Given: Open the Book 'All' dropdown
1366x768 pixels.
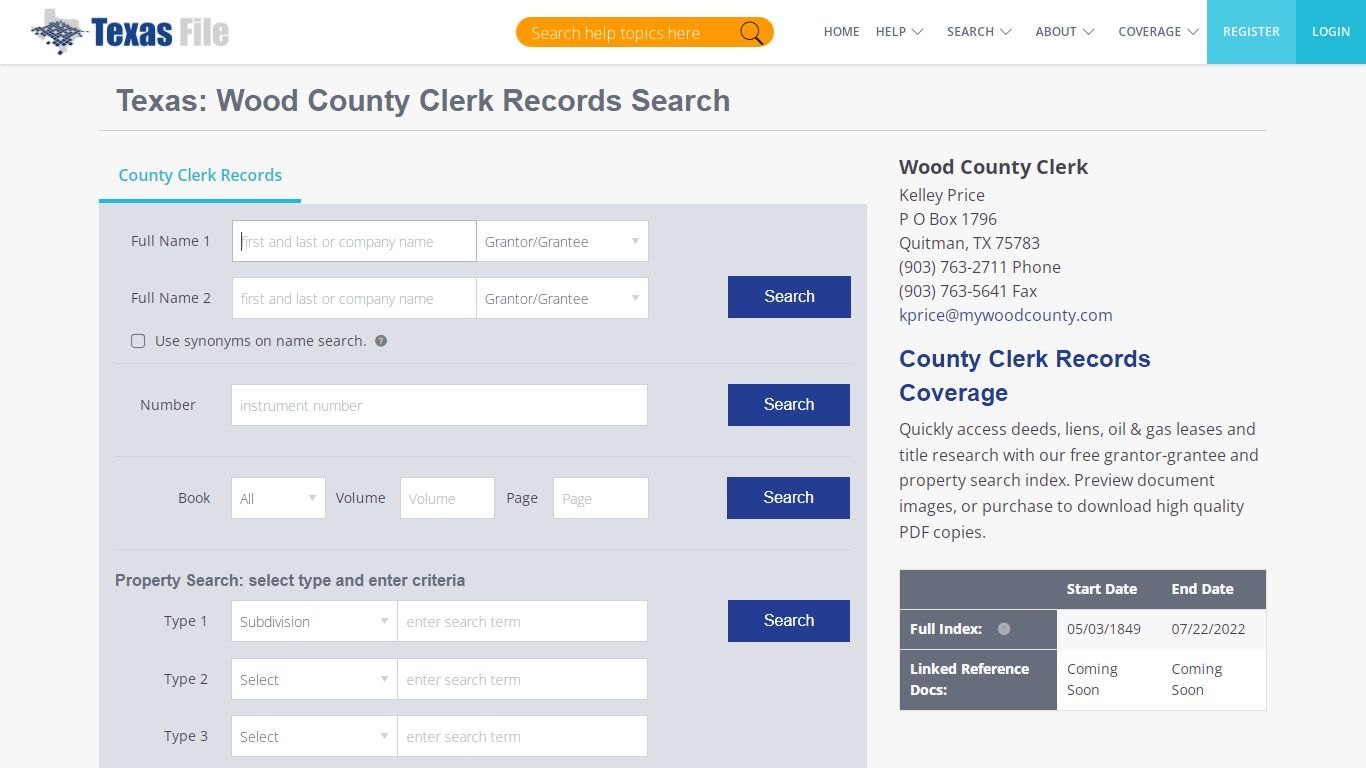Looking at the screenshot, I should 278,498.
